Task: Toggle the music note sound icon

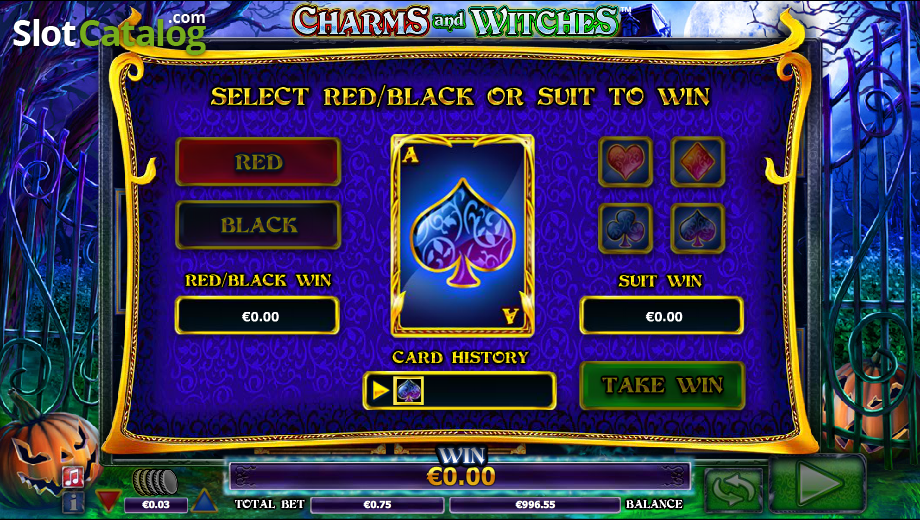Action: click(x=73, y=477)
